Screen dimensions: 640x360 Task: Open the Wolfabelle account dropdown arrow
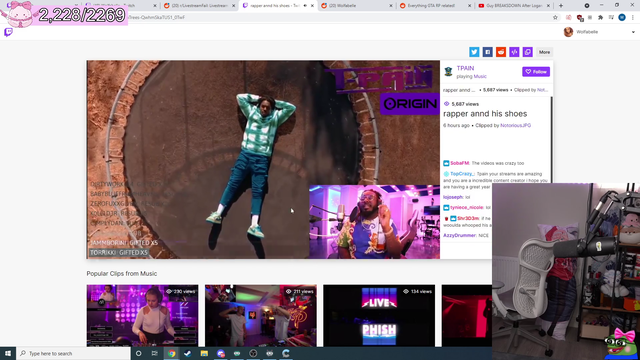633,32
